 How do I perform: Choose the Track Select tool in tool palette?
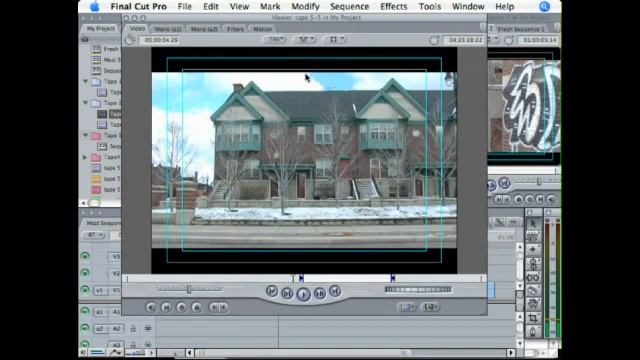pos(533,250)
